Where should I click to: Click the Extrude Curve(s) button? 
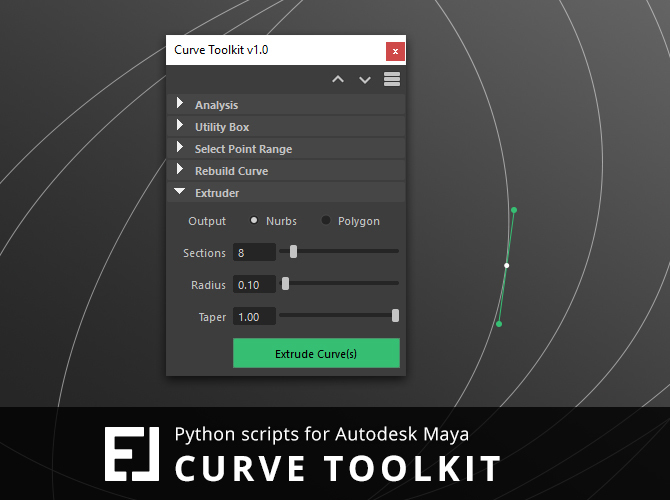pos(316,353)
